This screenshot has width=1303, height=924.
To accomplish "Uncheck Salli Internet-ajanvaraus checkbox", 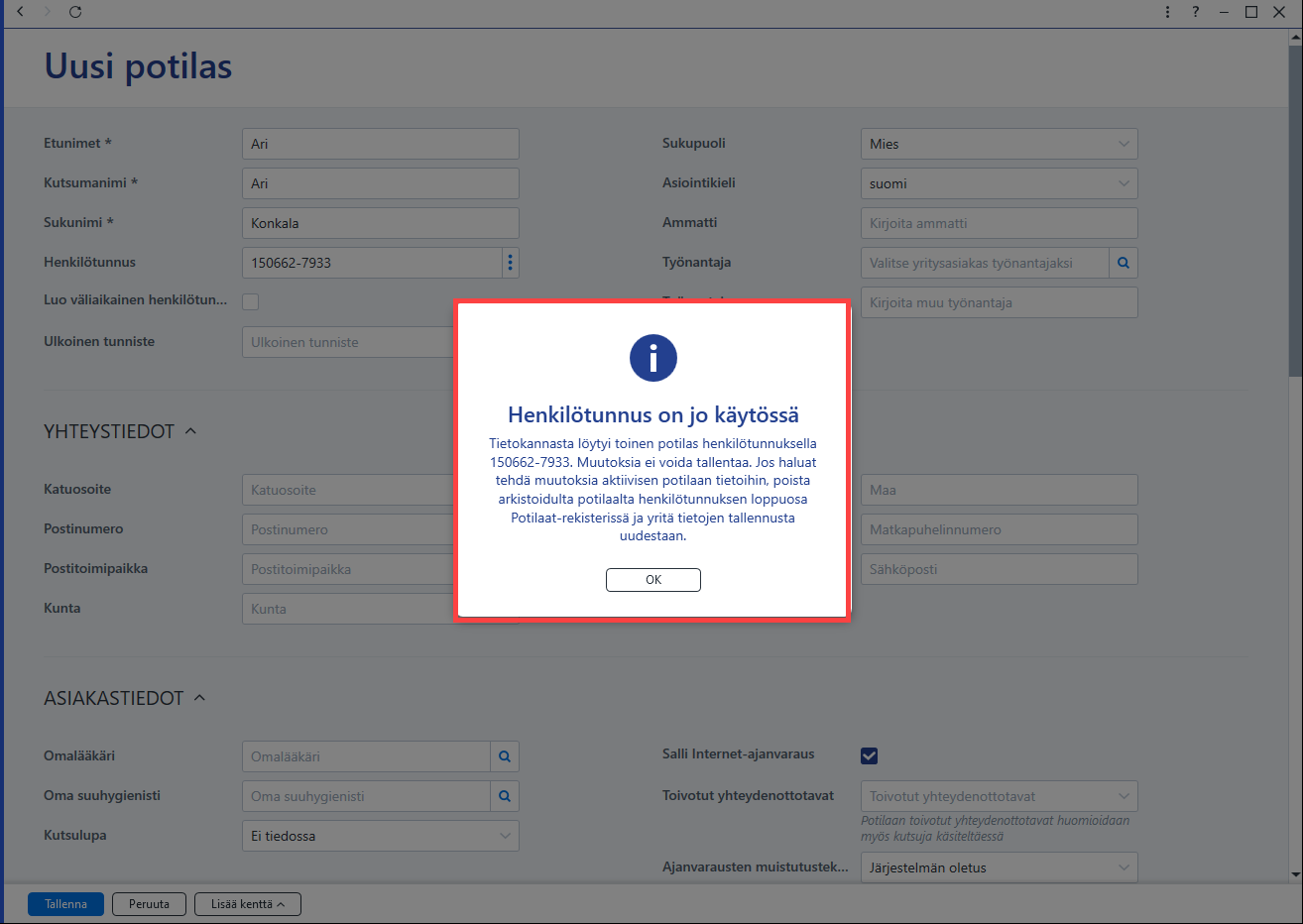I will pyautogui.click(x=869, y=755).
